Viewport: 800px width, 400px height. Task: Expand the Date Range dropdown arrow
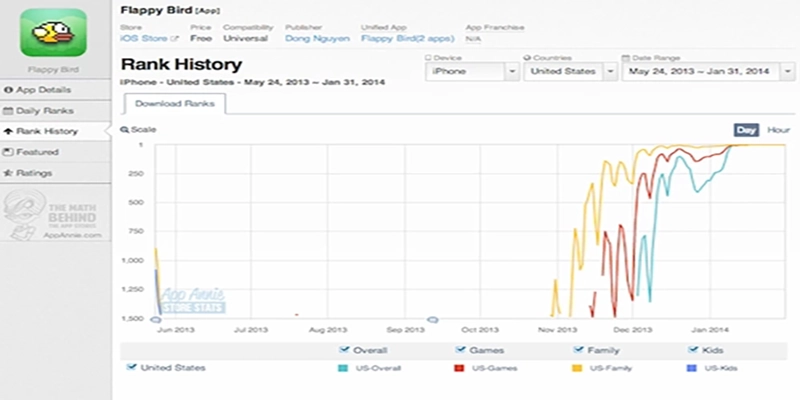pos(788,71)
